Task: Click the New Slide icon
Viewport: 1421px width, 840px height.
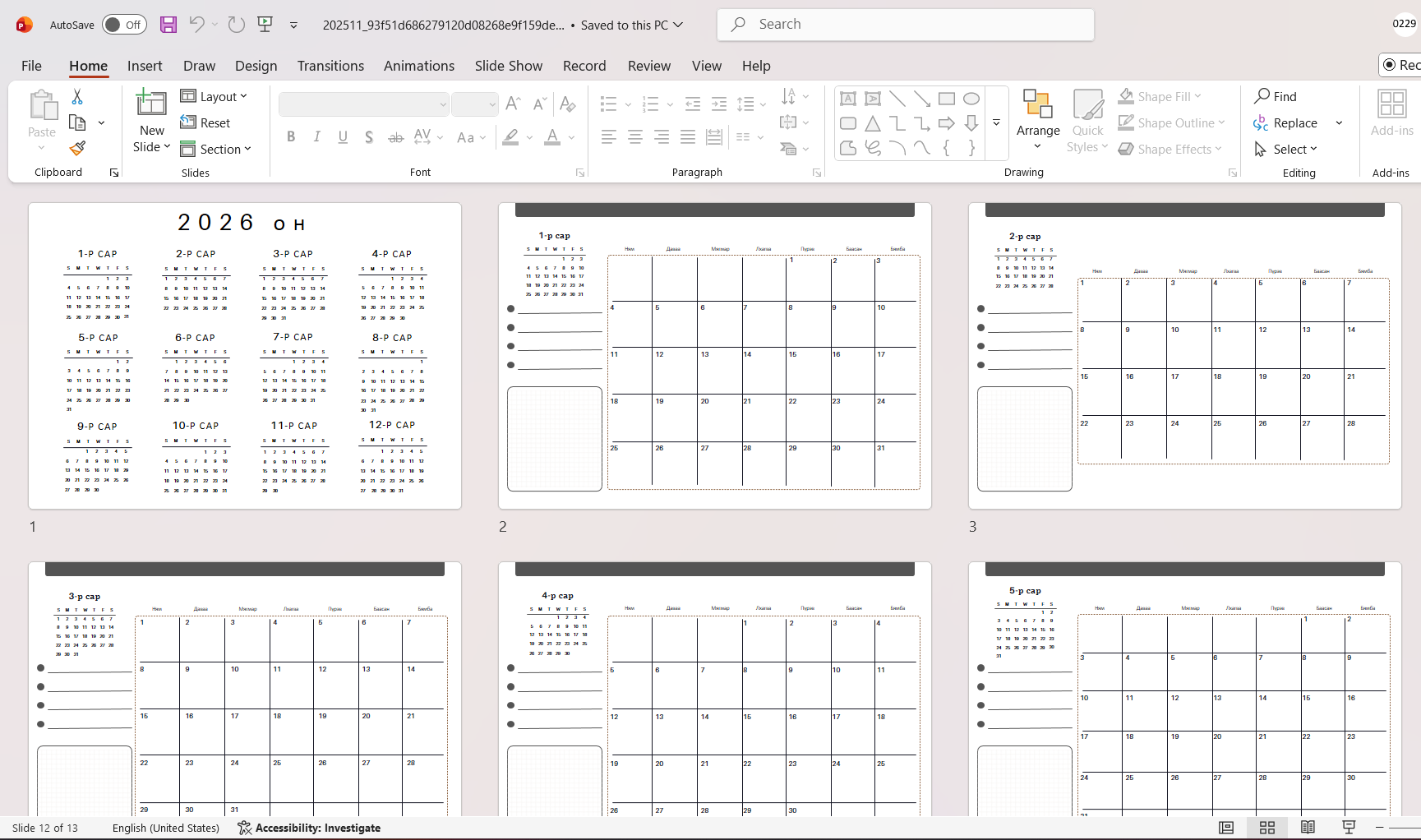Action: click(x=151, y=104)
